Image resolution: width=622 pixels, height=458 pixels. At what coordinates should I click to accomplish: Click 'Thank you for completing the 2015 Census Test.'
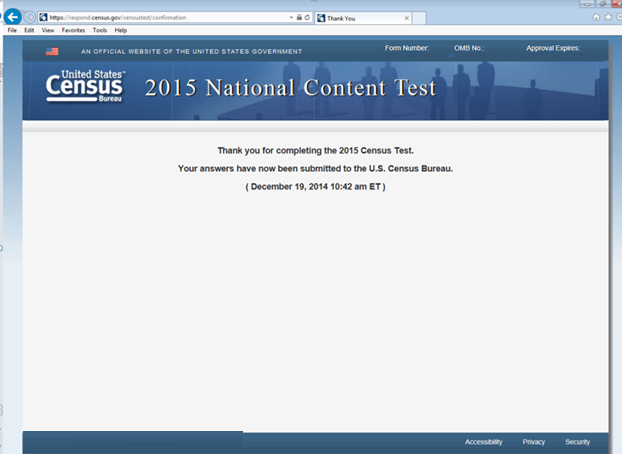(x=316, y=151)
